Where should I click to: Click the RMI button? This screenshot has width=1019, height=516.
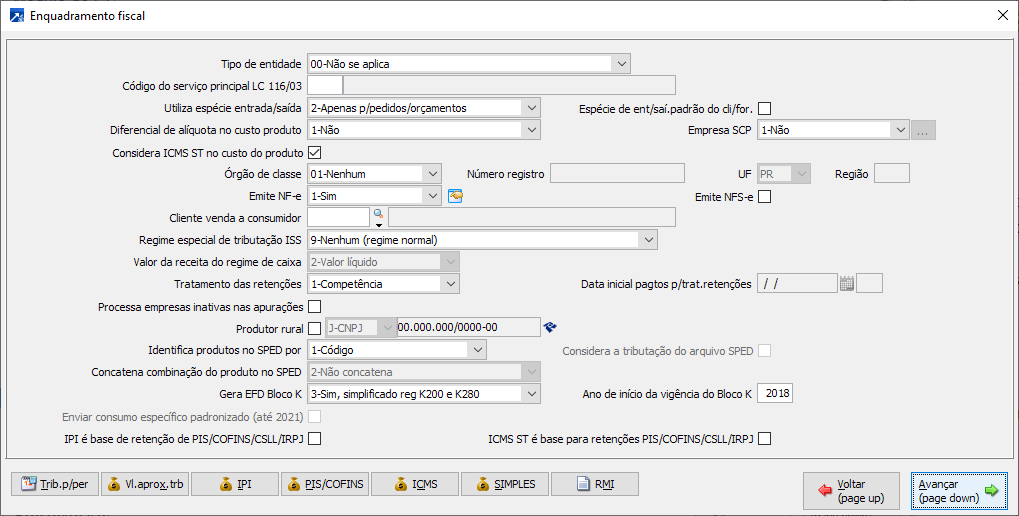(595, 485)
